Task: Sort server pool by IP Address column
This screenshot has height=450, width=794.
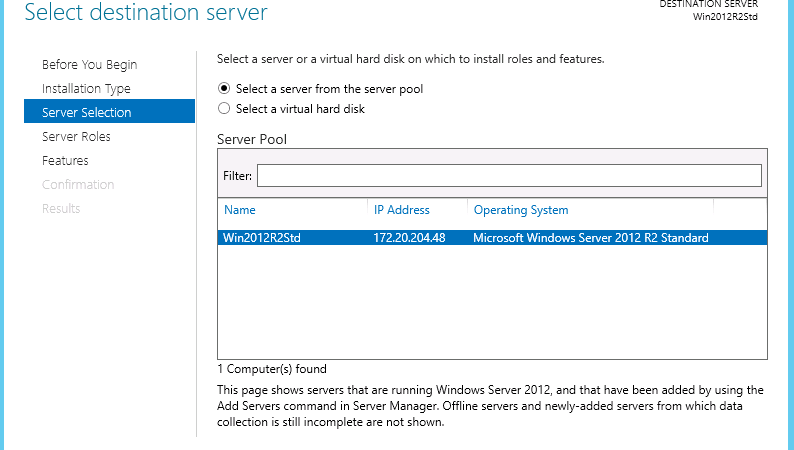Action: tap(402, 210)
